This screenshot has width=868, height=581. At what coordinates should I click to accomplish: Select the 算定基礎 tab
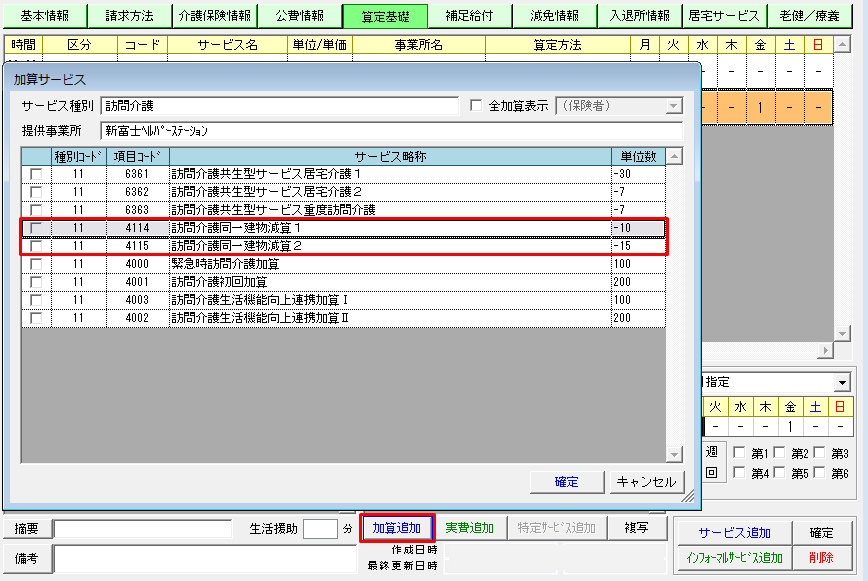pyautogui.click(x=385, y=16)
